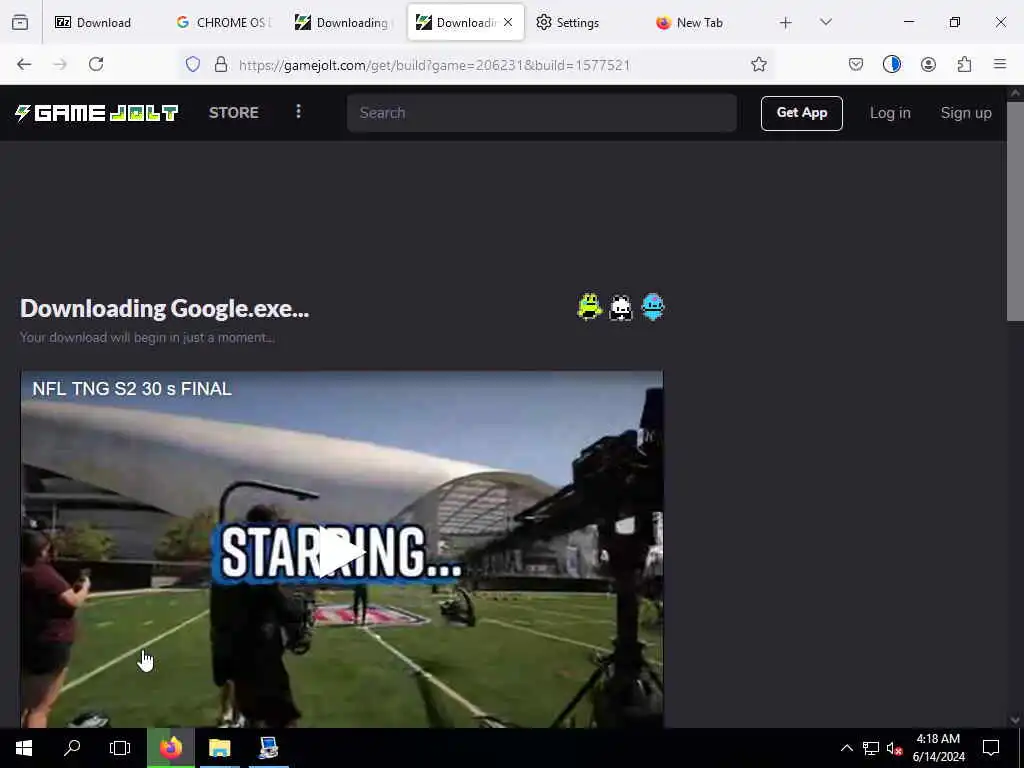The image size is (1024, 768).
Task: Open Windows taskbar search
Action: [x=72, y=748]
